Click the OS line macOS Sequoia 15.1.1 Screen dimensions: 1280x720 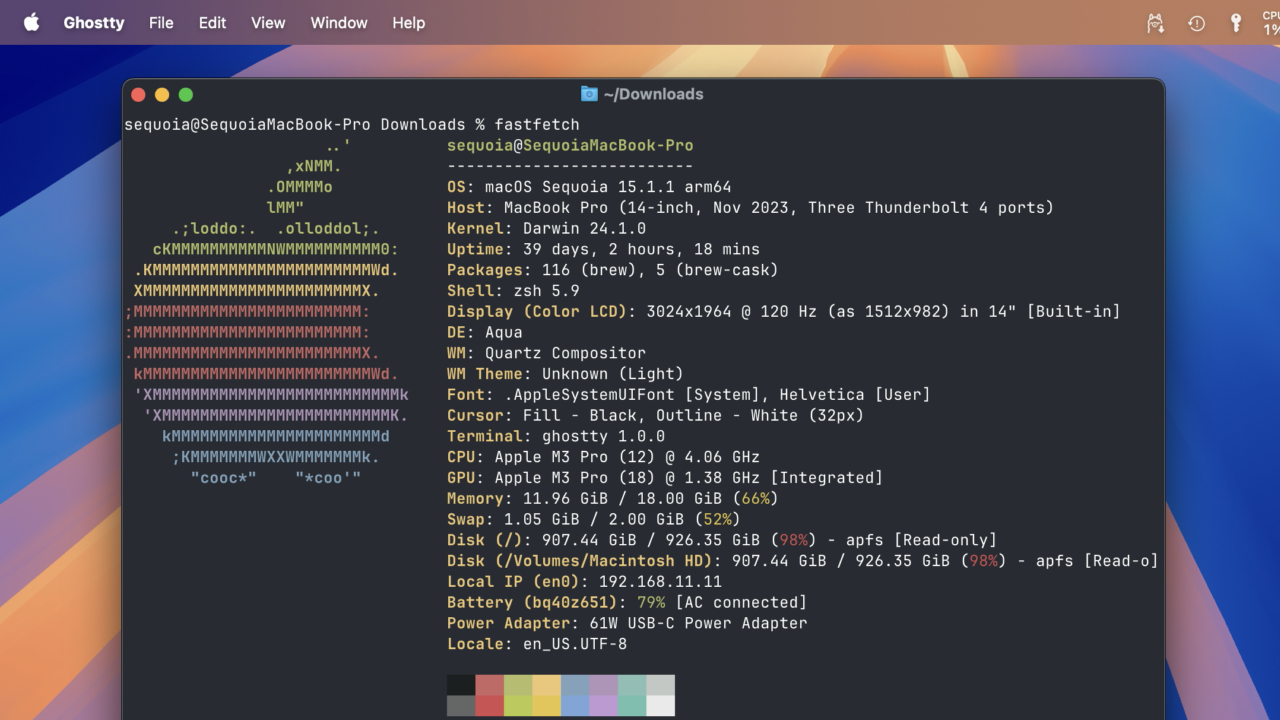click(589, 187)
